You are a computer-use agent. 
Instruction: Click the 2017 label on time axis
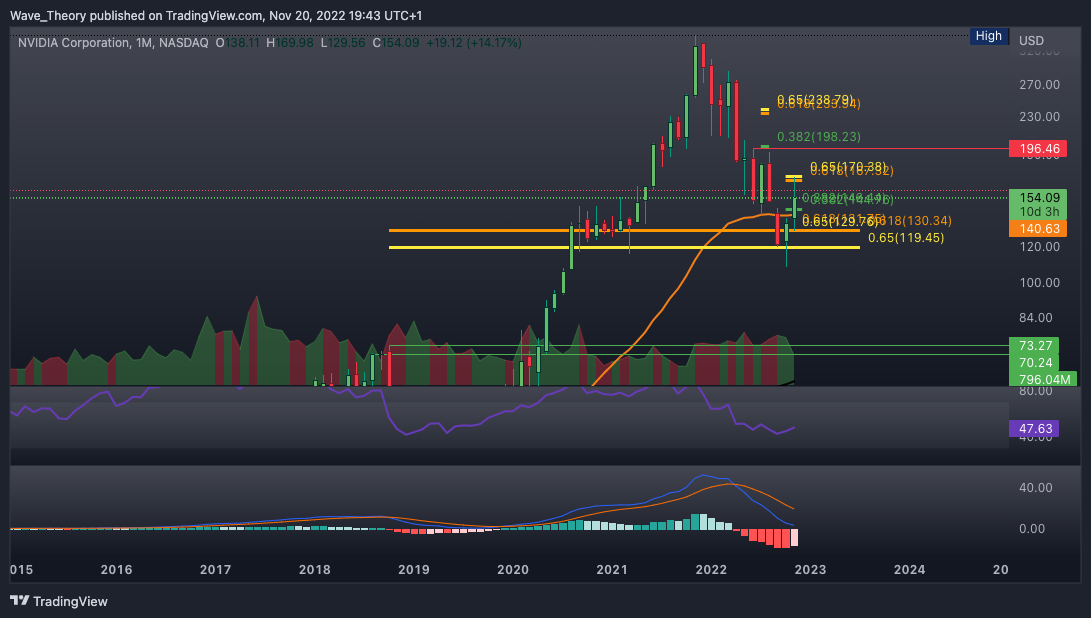click(216, 569)
